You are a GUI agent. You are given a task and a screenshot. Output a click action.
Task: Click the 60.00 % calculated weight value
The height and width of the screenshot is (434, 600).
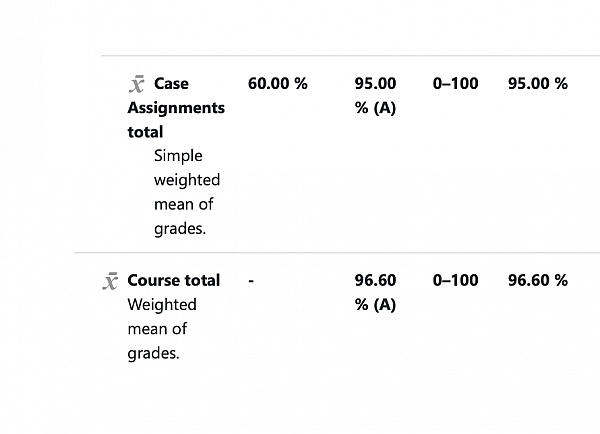[277, 83]
